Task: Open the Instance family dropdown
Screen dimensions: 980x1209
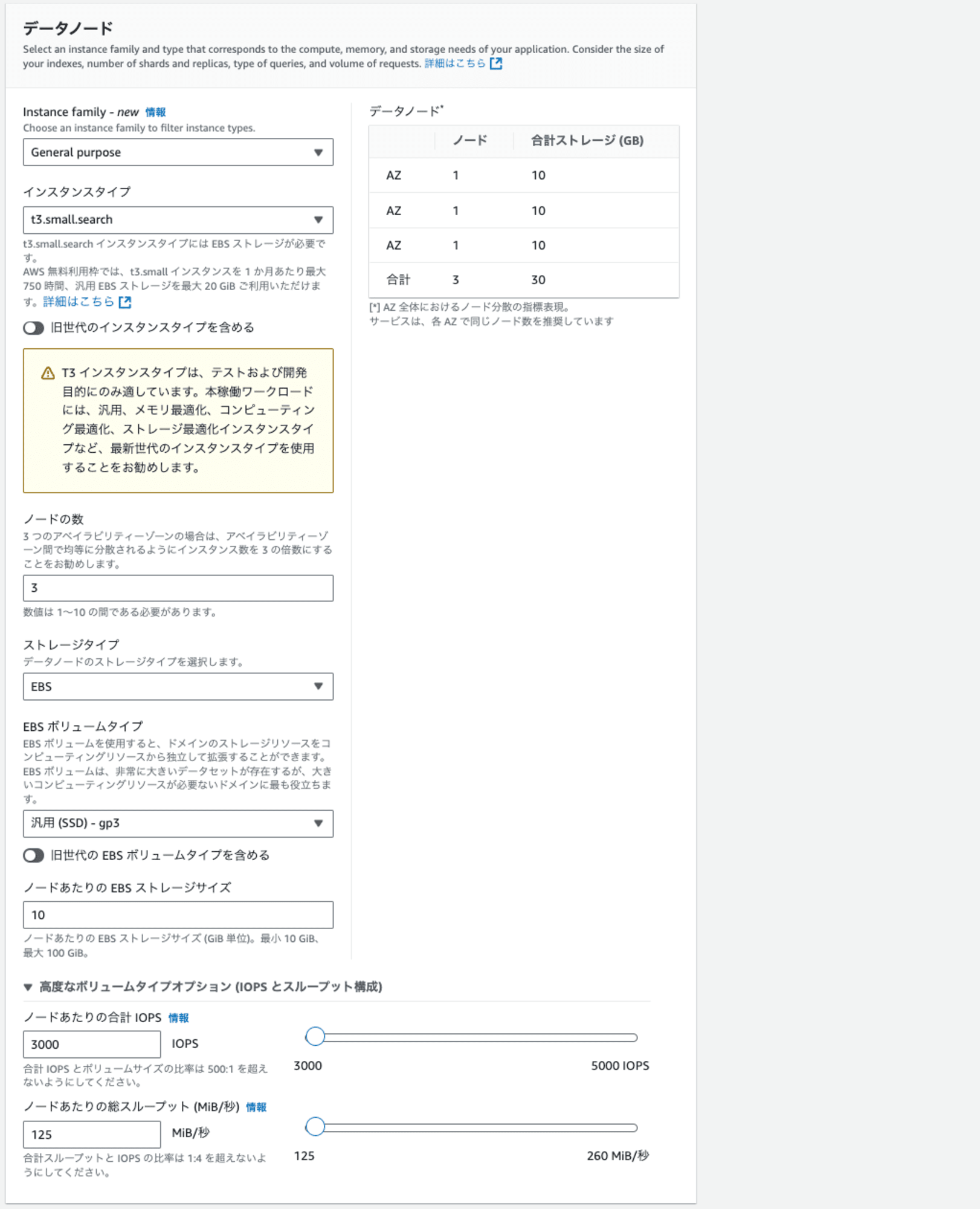Action: point(178,152)
